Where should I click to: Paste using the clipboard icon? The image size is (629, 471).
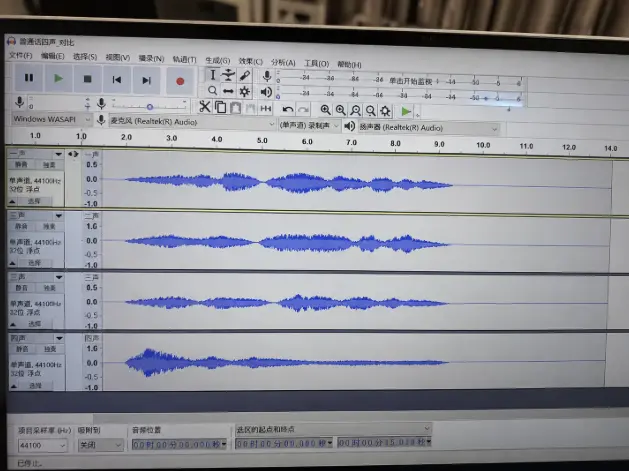point(235,108)
